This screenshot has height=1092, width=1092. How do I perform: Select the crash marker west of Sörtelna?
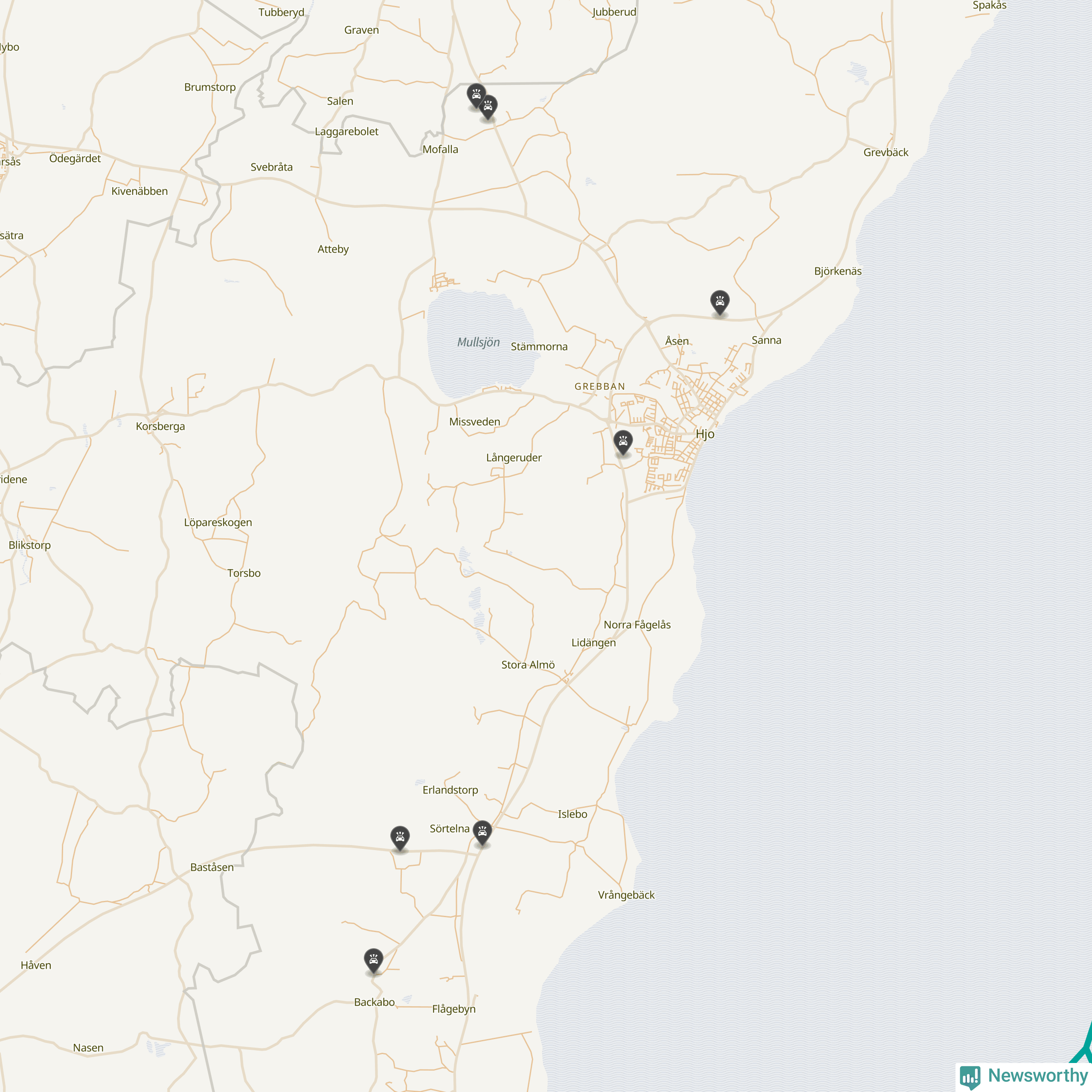pos(400,836)
